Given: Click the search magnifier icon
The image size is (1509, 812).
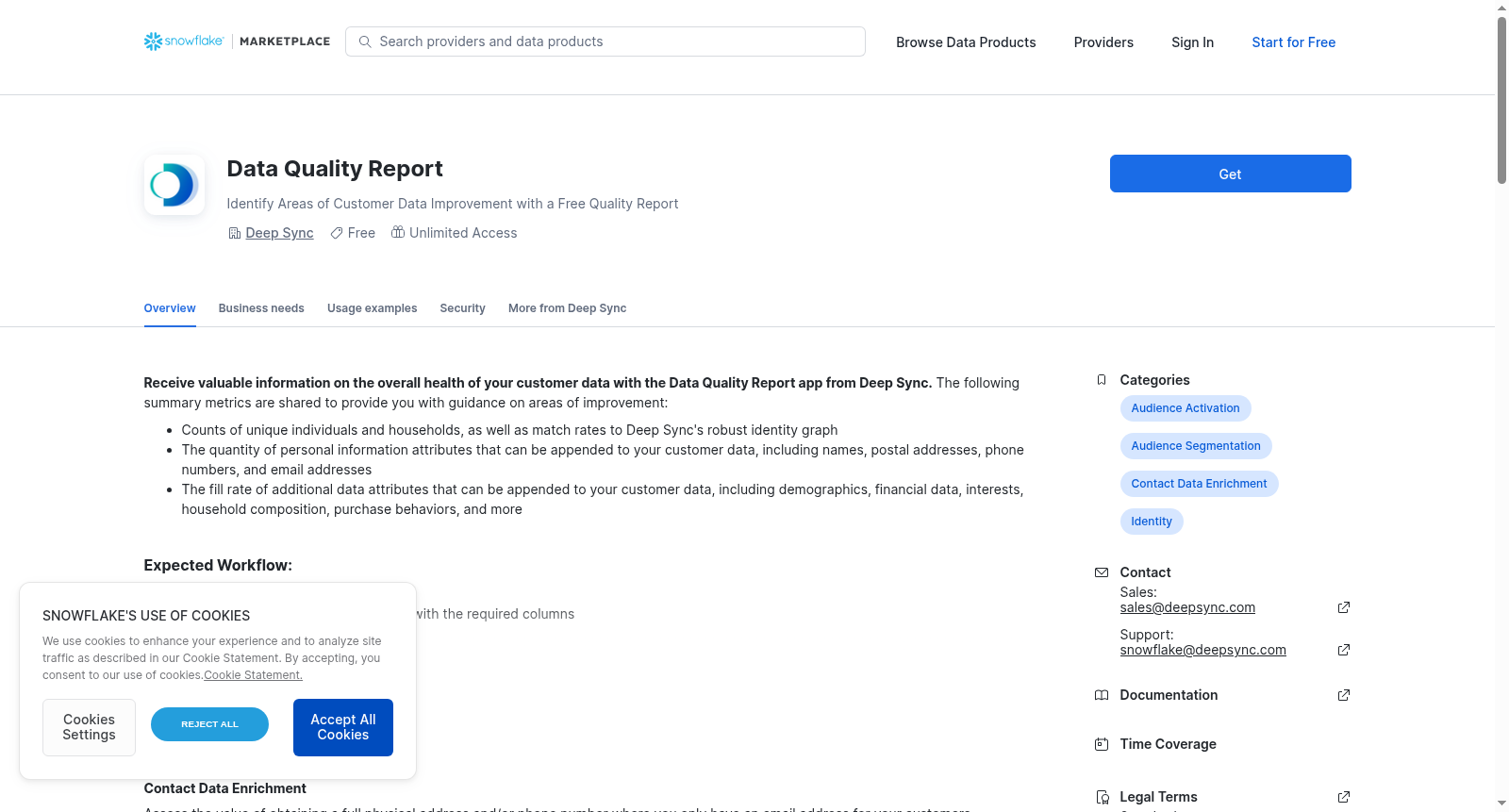Looking at the screenshot, I should coord(365,41).
